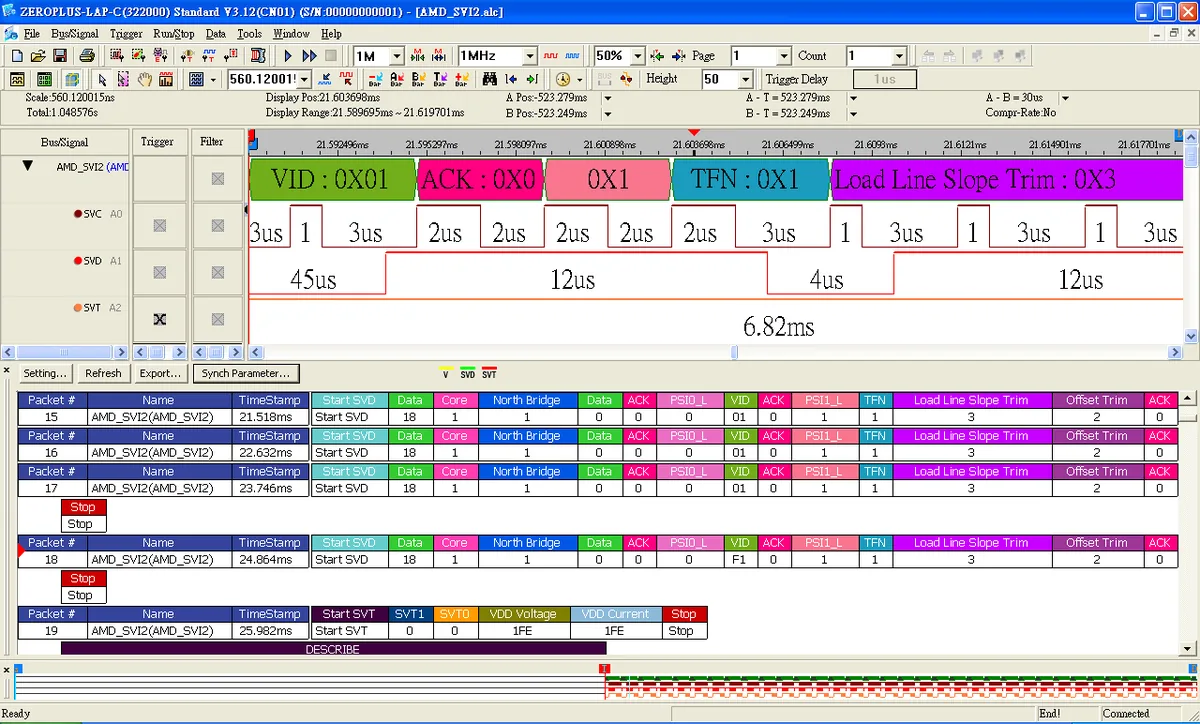The image size is (1200, 724).
Task: Toggle the yellow V legend marker
Action: [x=445, y=373]
